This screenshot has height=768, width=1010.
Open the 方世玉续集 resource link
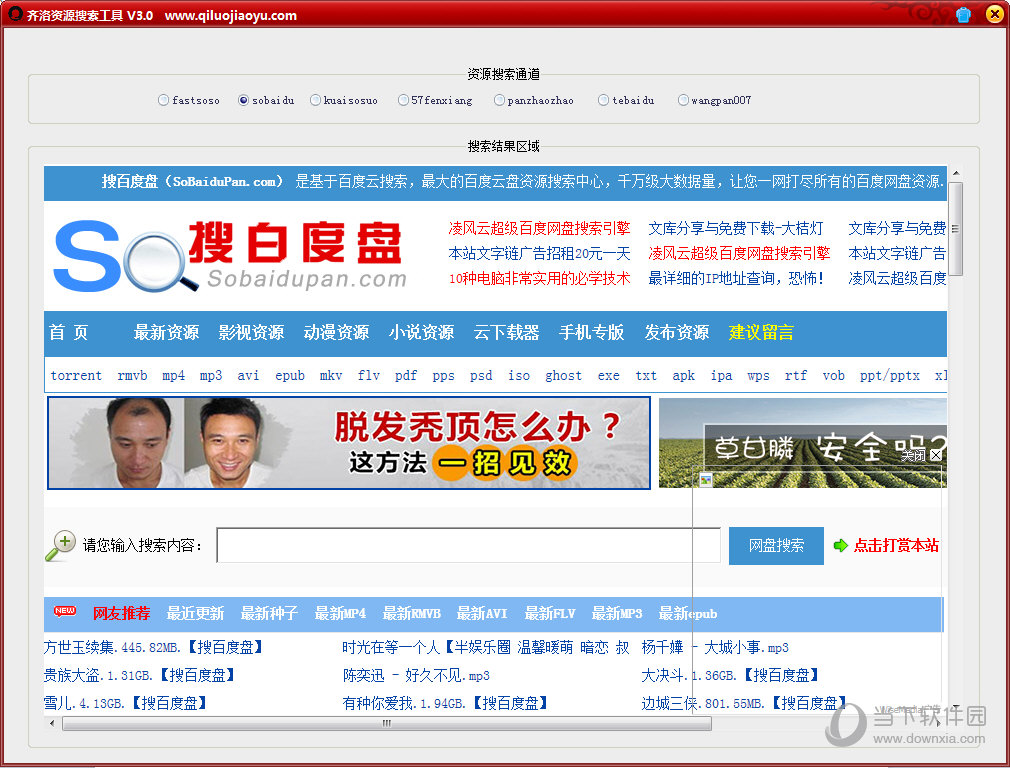(80, 647)
